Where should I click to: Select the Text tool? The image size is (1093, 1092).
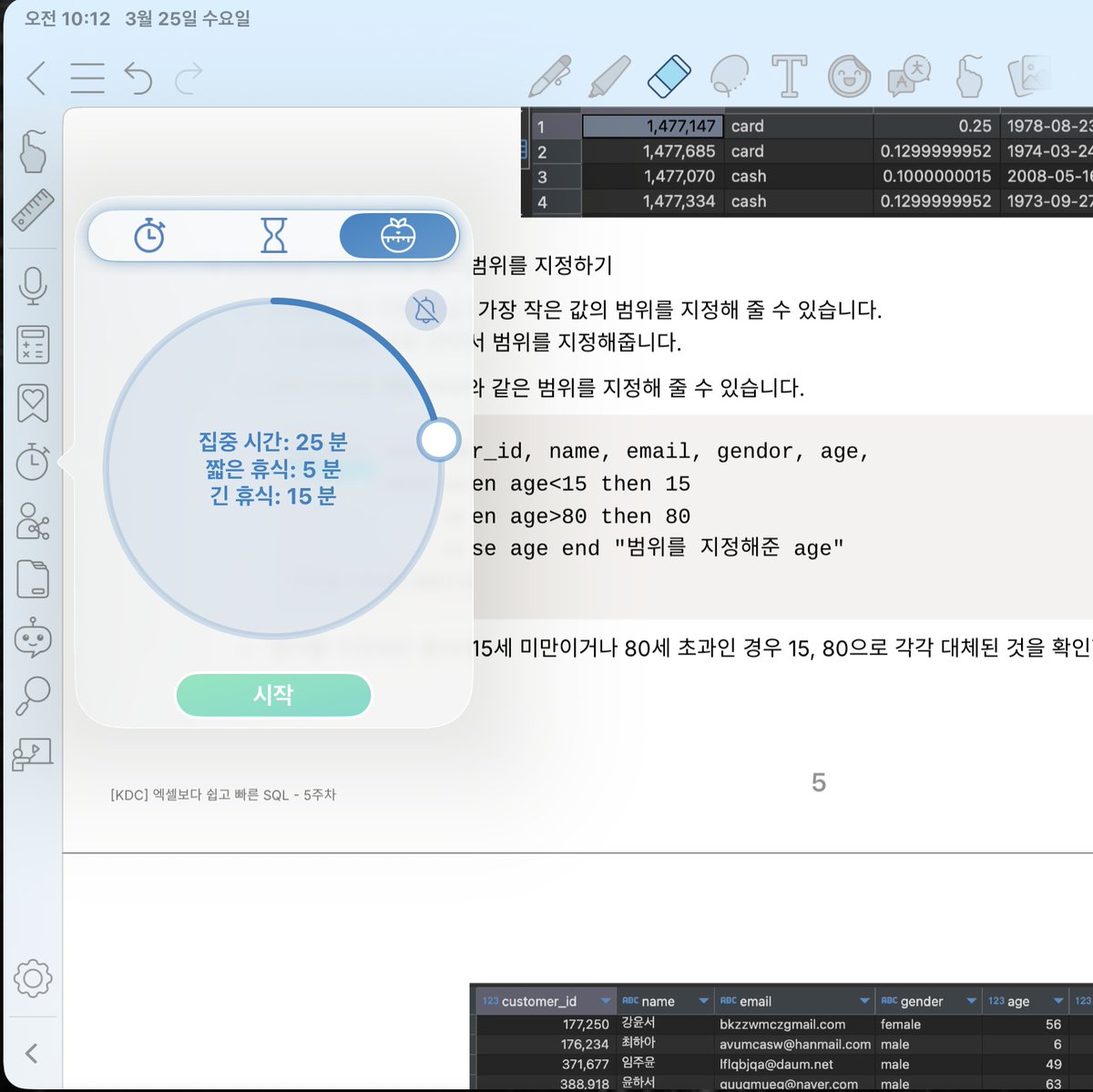789,77
